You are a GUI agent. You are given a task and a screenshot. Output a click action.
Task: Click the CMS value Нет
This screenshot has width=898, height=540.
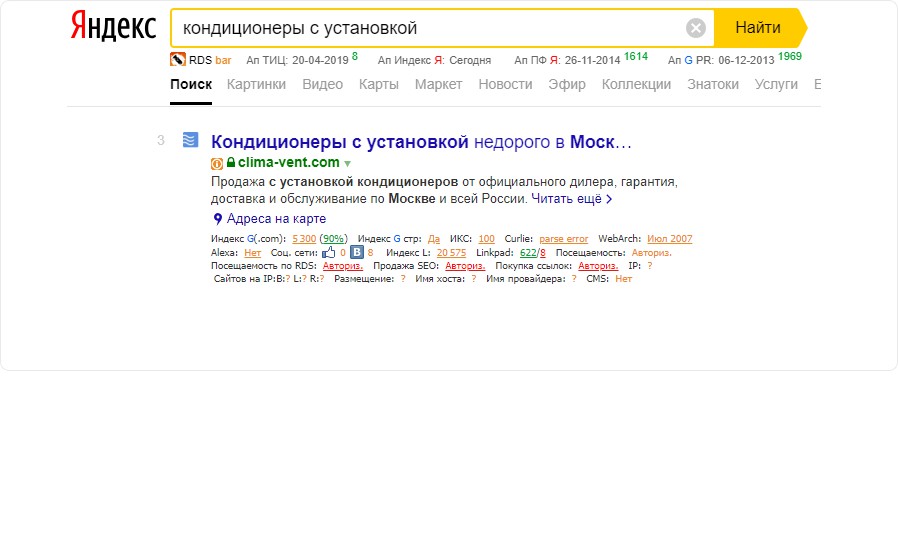pos(623,279)
